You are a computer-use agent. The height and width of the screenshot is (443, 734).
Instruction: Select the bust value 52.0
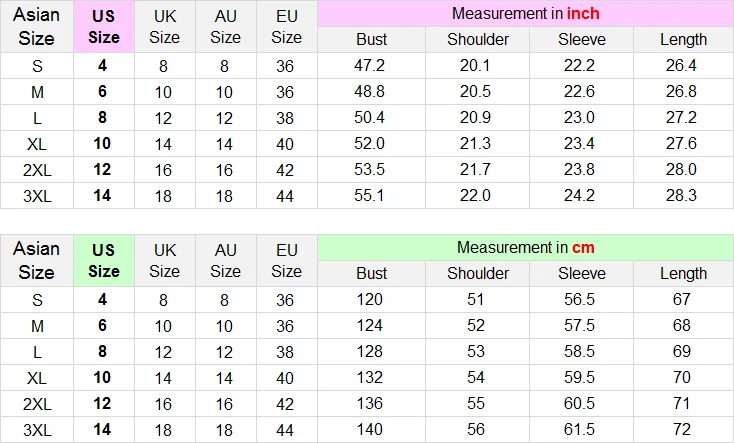371,143
